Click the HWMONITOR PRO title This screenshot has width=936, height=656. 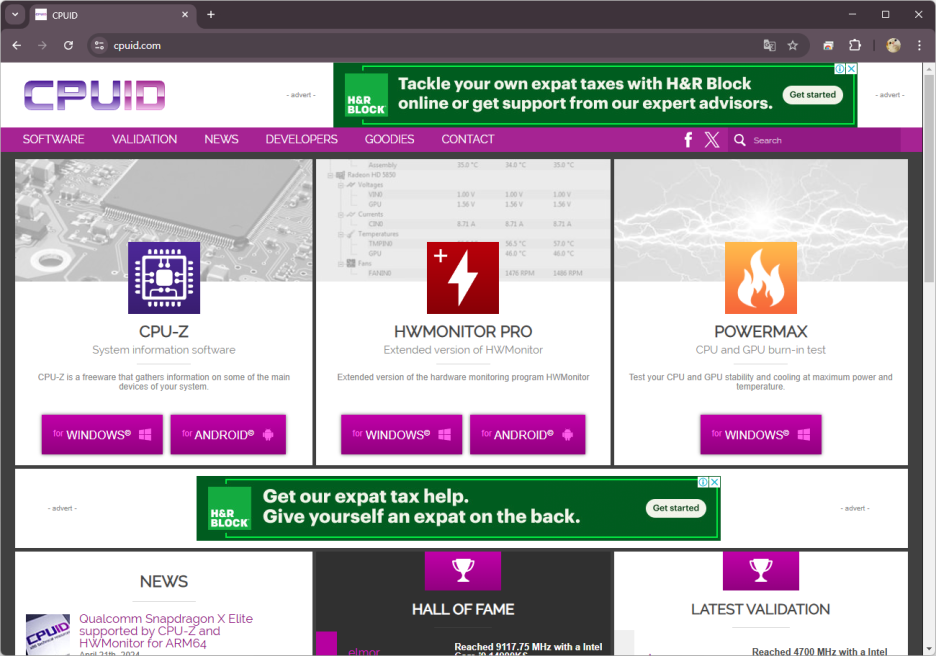(x=463, y=331)
